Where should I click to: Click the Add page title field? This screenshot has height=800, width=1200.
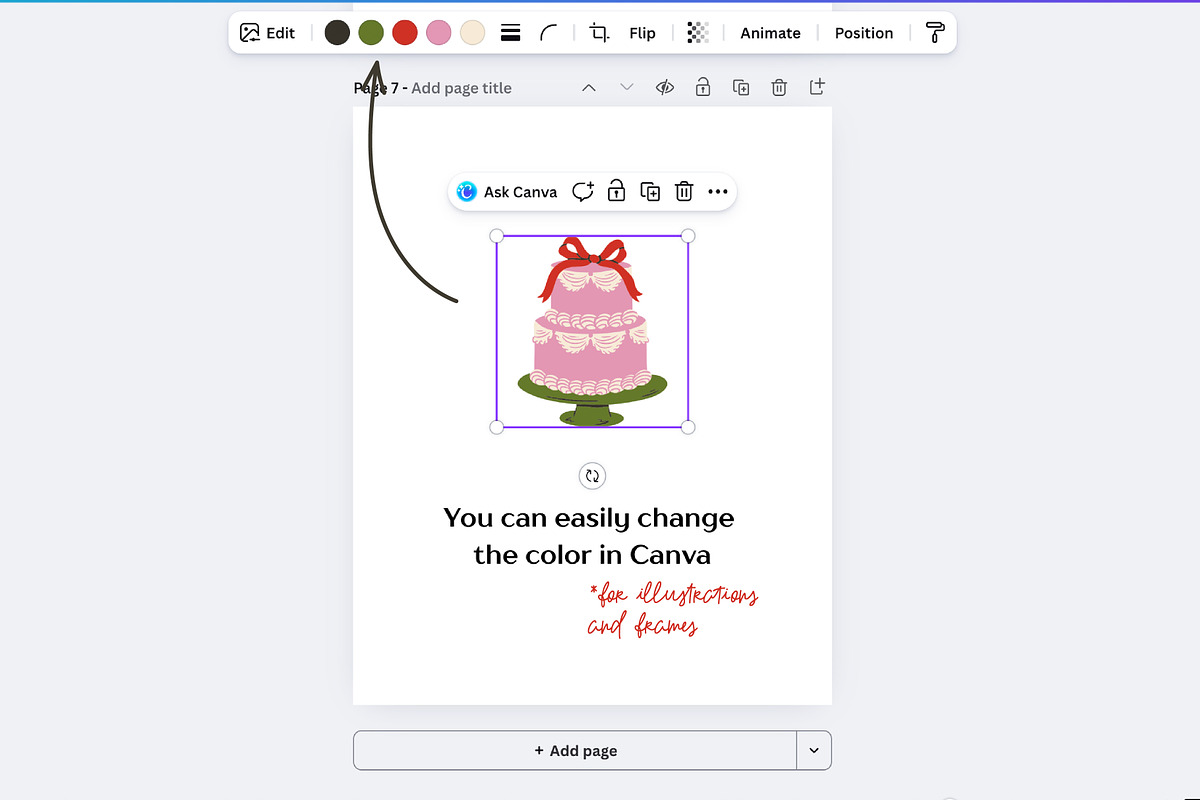point(461,88)
